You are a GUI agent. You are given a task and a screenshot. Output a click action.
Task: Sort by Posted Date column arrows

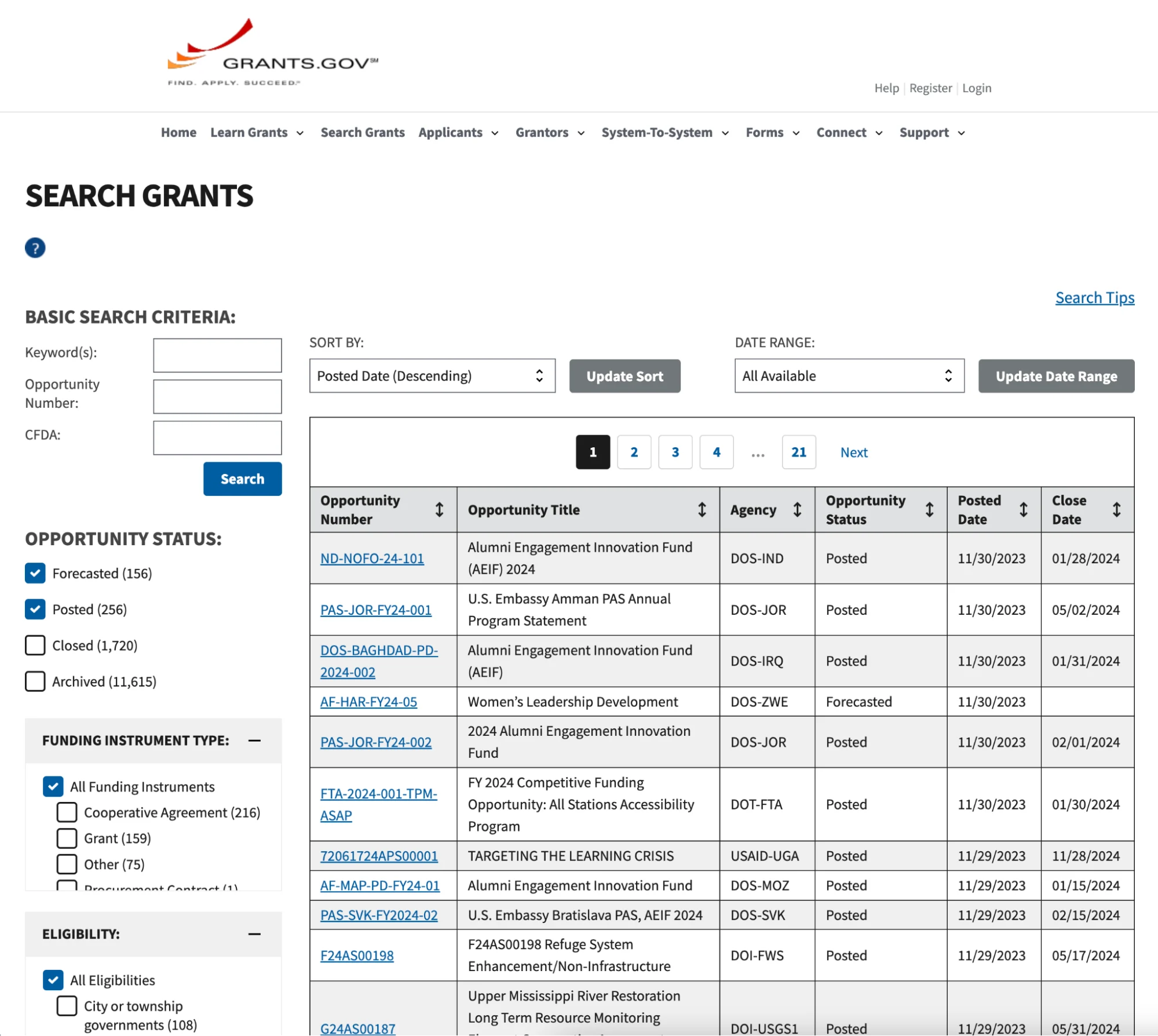tap(1024, 509)
